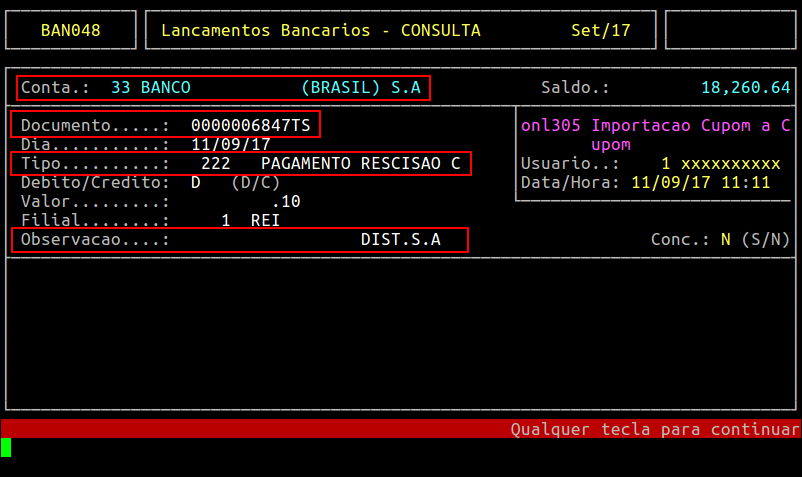Click the BAN048 screen code
The height and width of the screenshot is (477, 802).
click(x=71, y=30)
